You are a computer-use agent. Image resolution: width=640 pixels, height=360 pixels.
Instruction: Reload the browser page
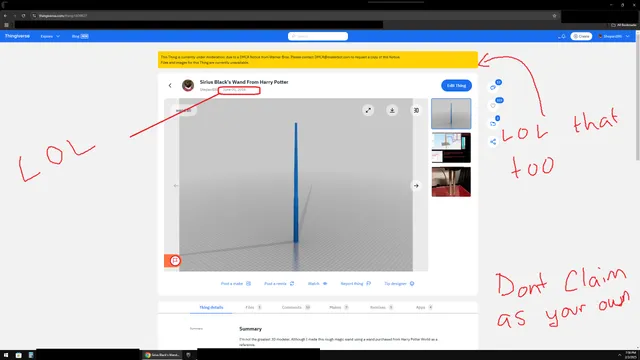click(x=23, y=16)
